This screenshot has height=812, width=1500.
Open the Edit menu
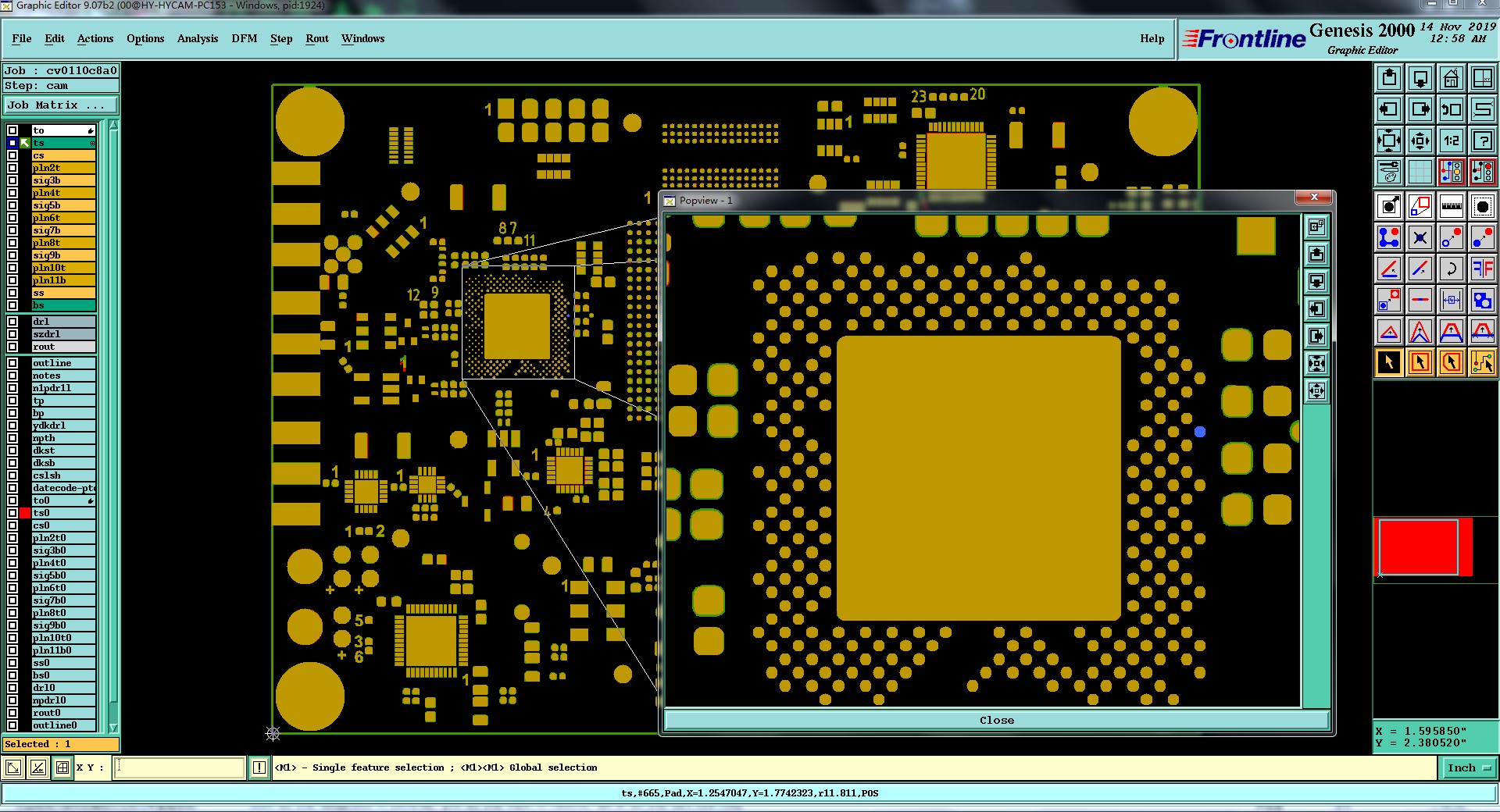point(55,38)
